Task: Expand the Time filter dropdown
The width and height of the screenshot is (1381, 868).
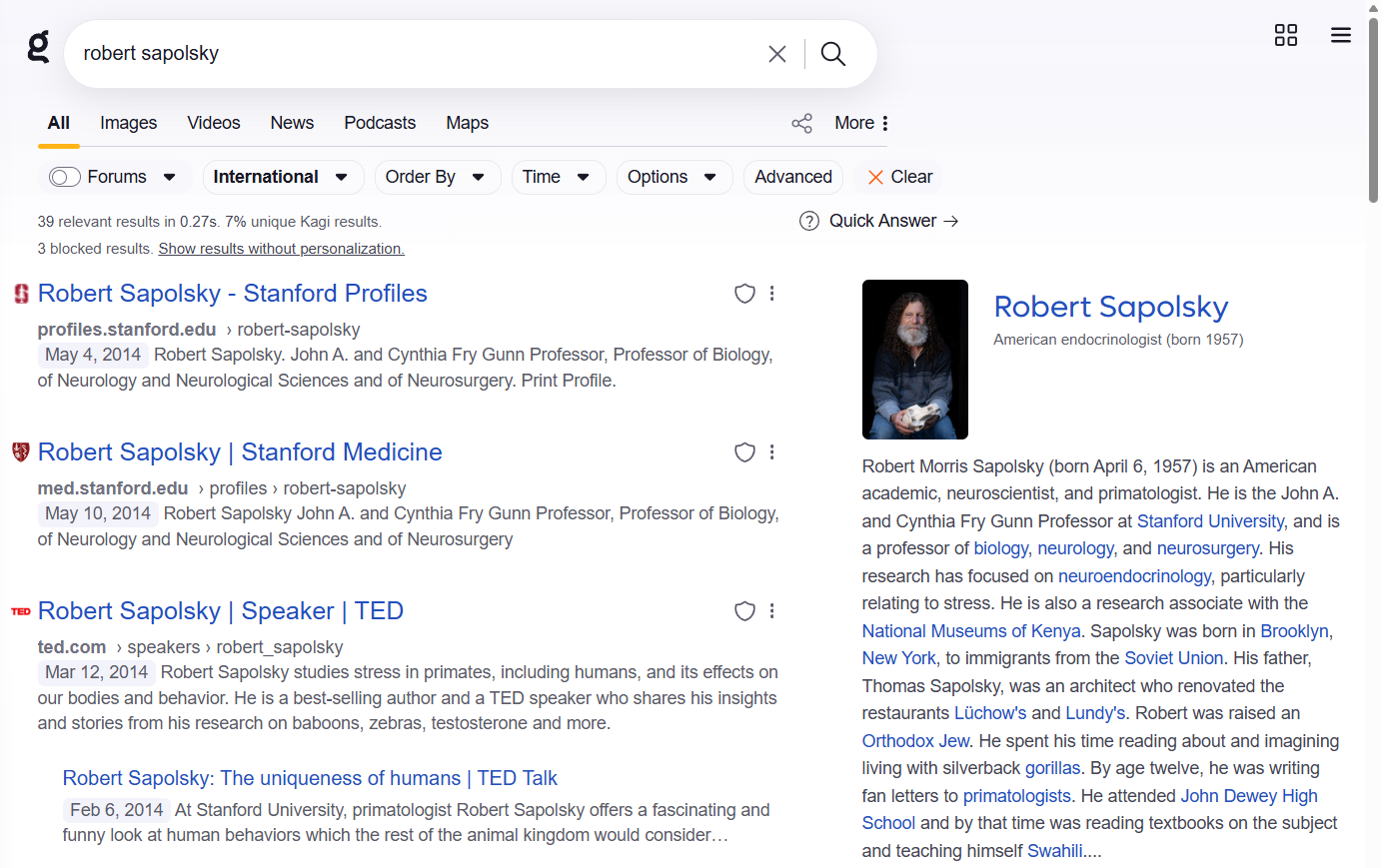Action: (557, 177)
